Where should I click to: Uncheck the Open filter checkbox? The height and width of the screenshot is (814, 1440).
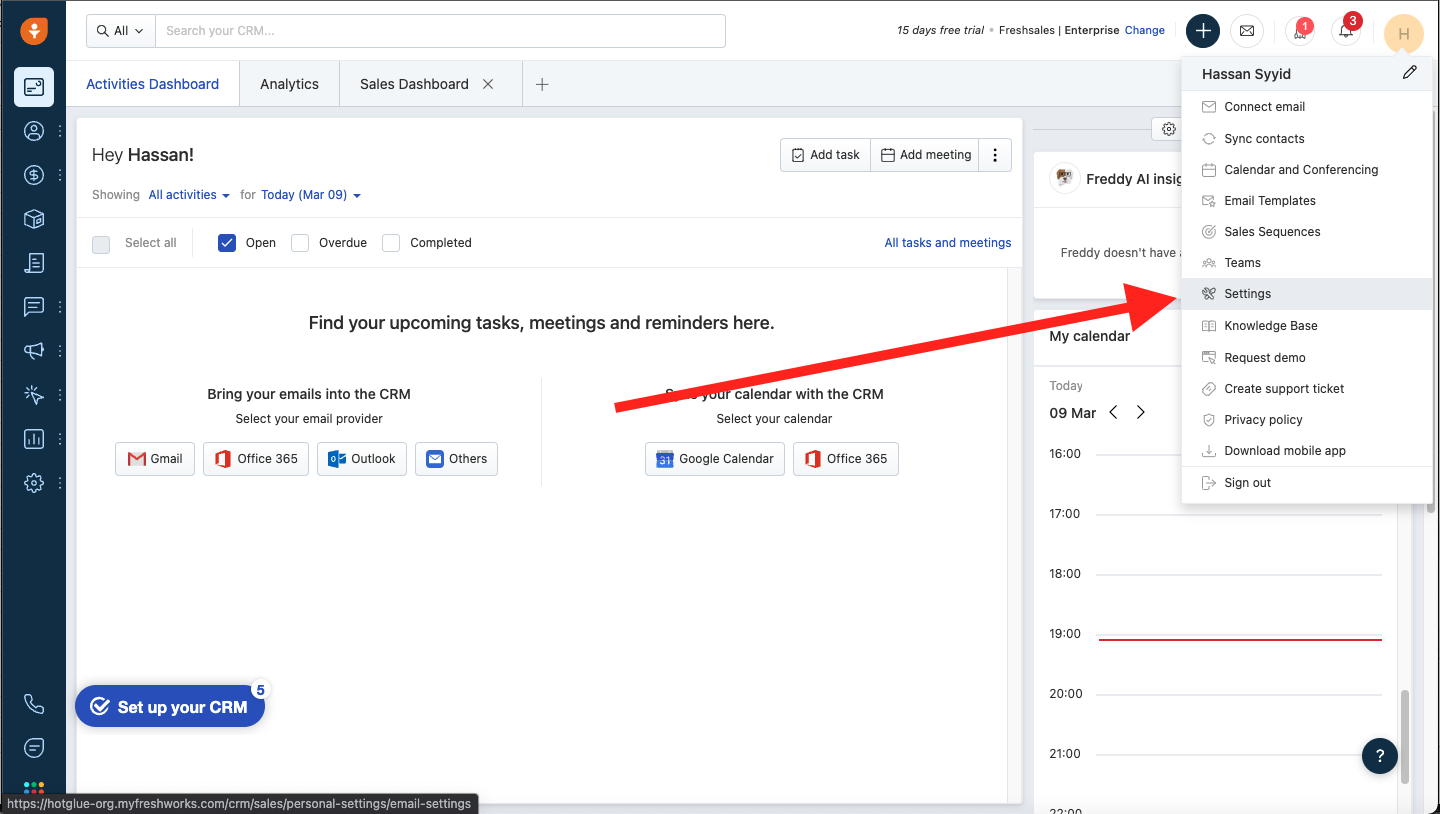pos(227,242)
